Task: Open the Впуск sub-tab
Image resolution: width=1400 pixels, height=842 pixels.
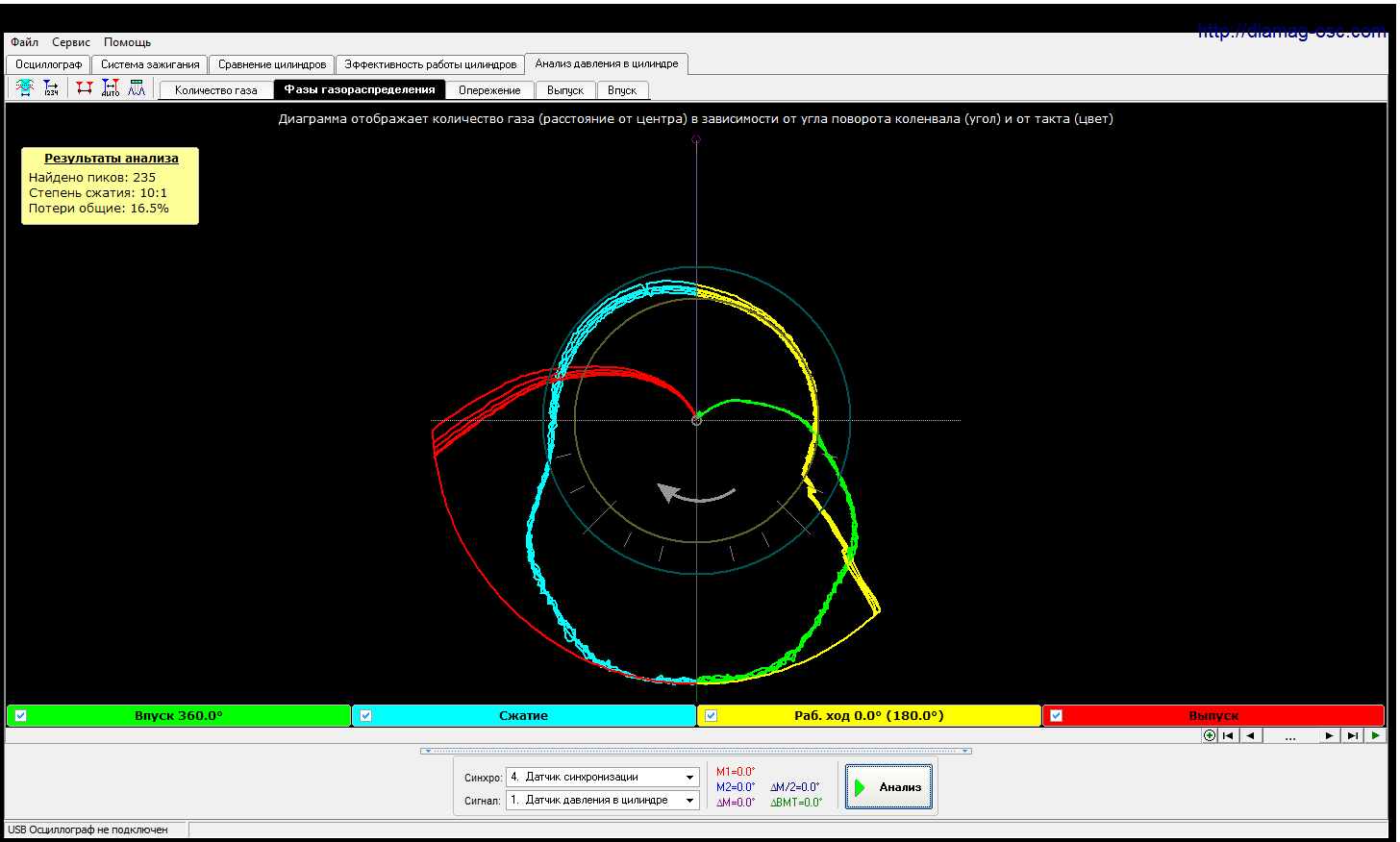Action: pyautogui.click(x=622, y=90)
